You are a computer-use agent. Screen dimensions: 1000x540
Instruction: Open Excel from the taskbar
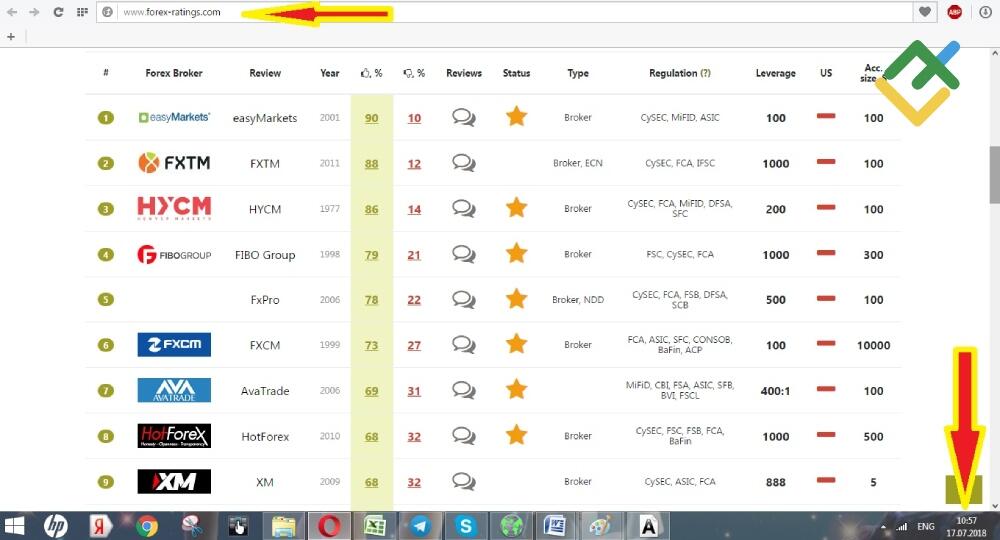(374, 527)
